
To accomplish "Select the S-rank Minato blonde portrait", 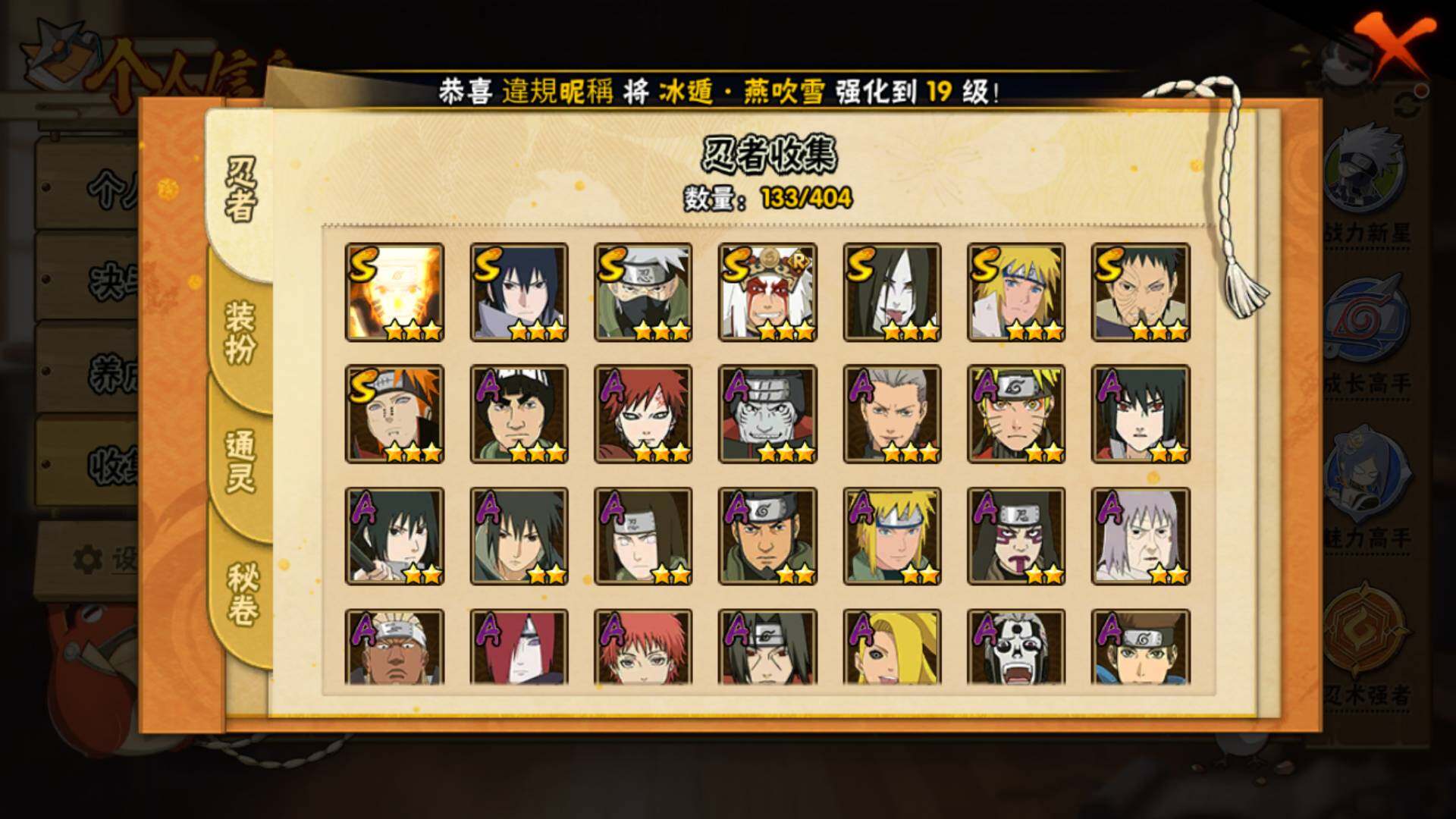I will [x=1016, y=292].
